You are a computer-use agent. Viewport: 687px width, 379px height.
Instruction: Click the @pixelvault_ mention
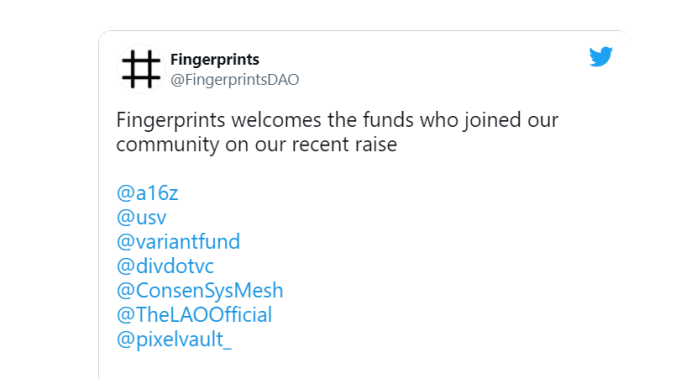(174, 340)
